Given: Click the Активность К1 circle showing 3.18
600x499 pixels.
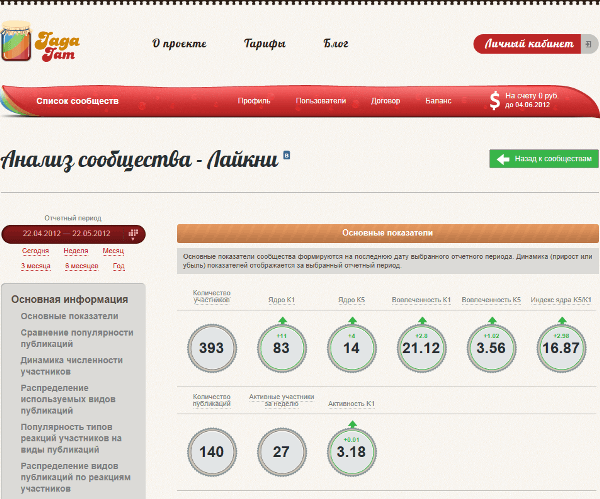Looking at the screenshot, I should [350, 451].
